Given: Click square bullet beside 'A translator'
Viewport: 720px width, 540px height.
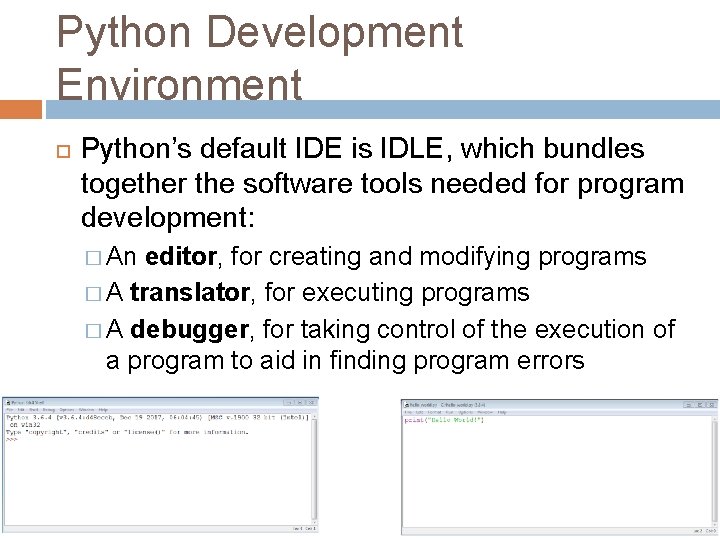Looking at the screenshot, I should pos(93,294).
